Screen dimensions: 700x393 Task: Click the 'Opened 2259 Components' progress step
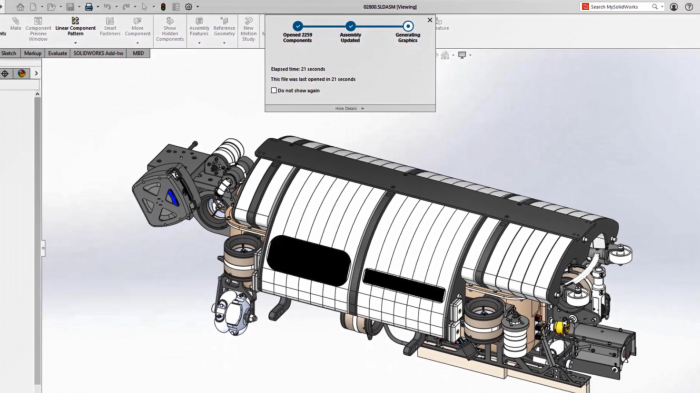297,32
